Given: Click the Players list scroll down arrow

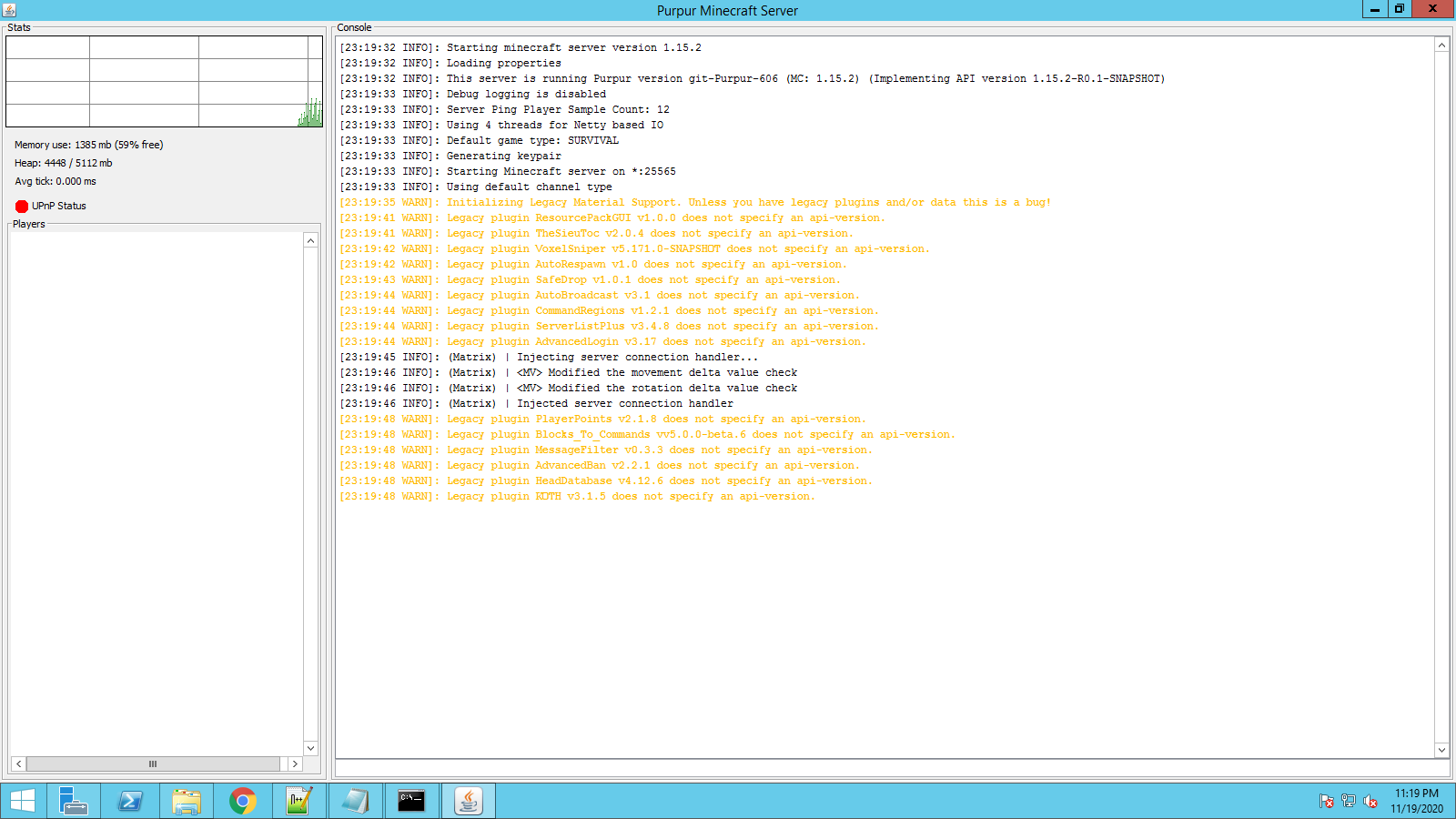Looking at the screenshot, I should click(x=310, y=748).
